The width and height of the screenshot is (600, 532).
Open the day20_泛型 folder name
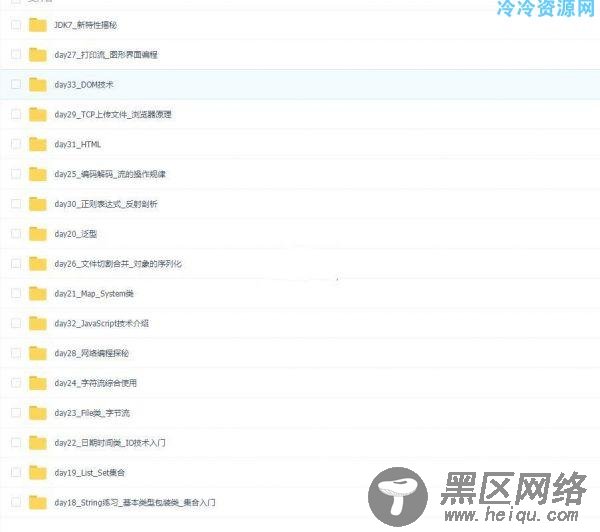pyautogui.click(x=76, y=234)
